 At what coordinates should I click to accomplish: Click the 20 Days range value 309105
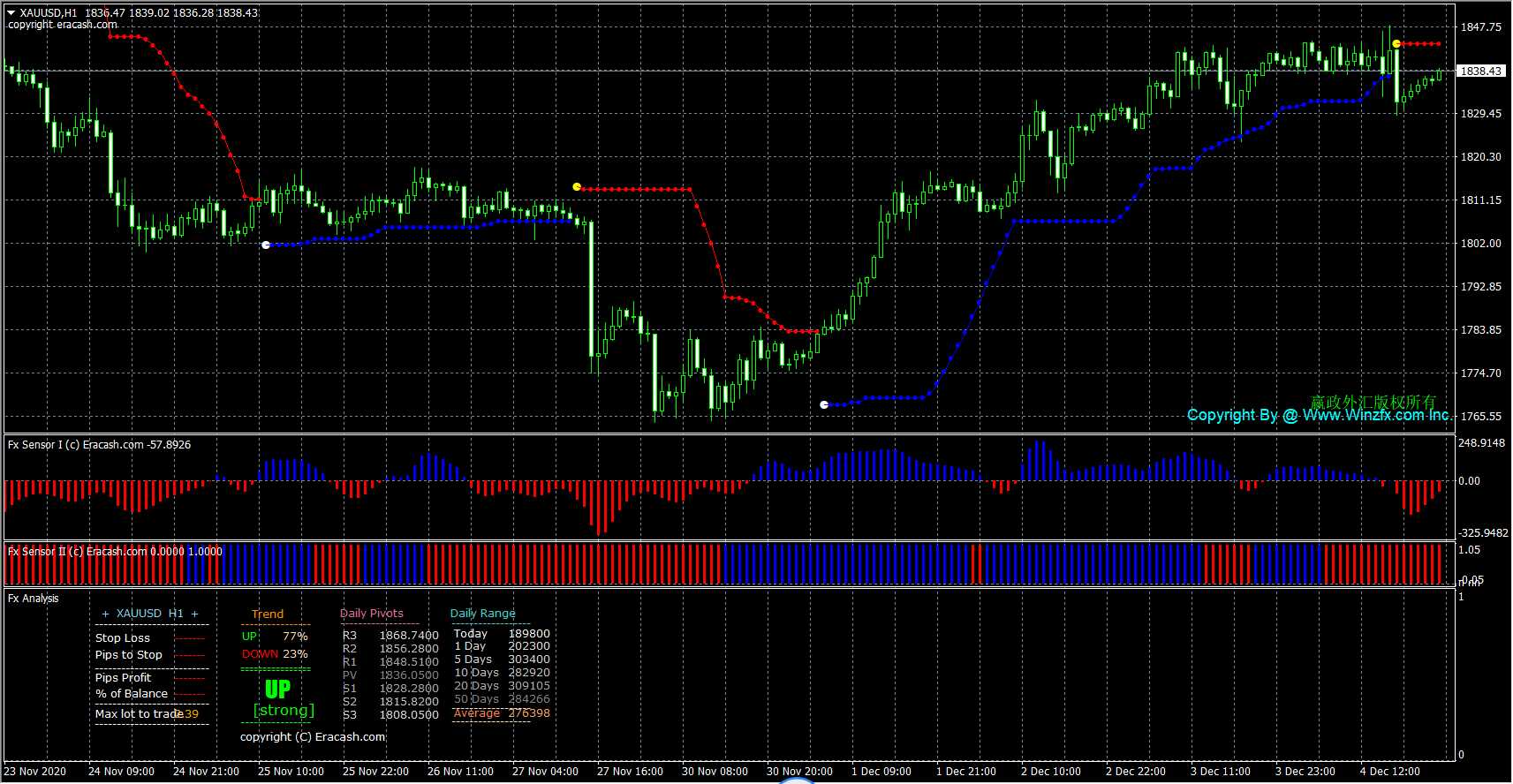[529, 685]
